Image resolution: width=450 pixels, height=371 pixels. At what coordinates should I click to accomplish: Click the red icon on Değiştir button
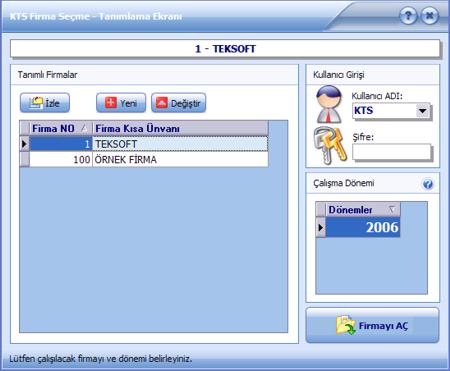[x=162, y=103]
